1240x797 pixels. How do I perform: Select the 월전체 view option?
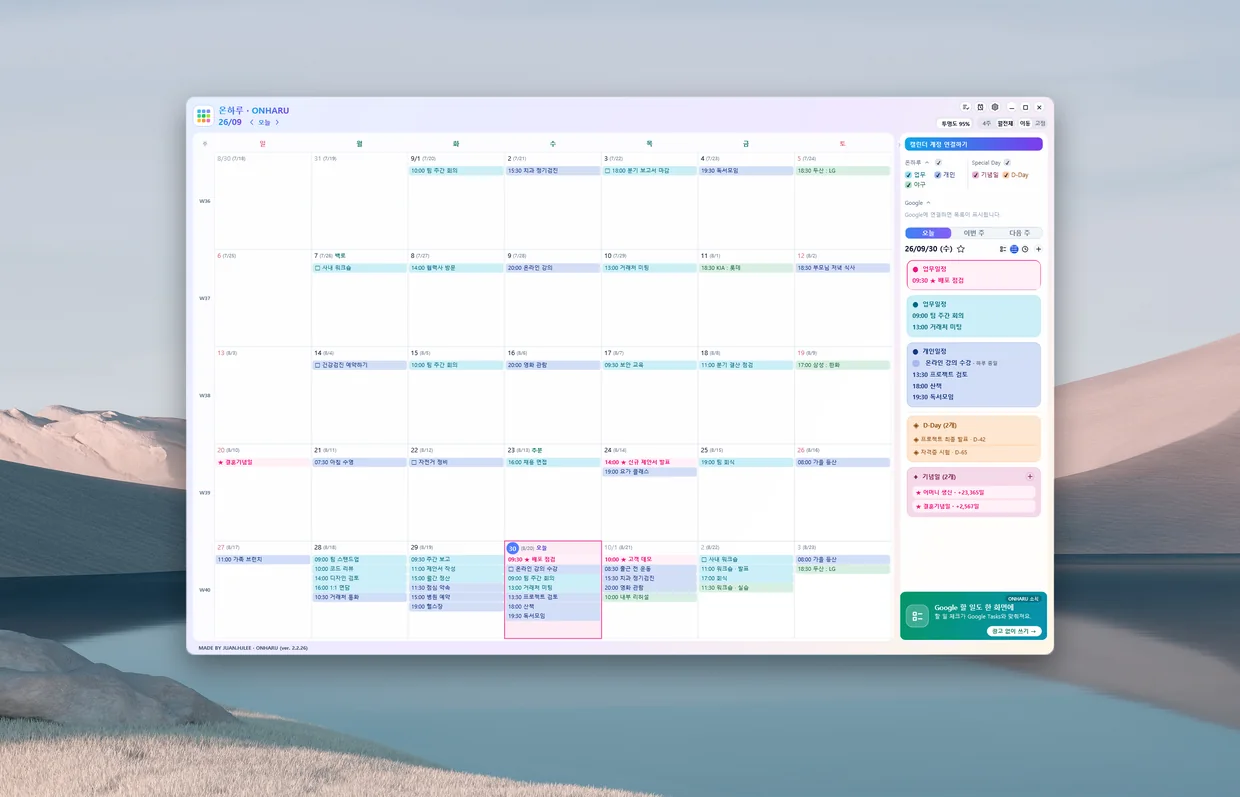1005,124
